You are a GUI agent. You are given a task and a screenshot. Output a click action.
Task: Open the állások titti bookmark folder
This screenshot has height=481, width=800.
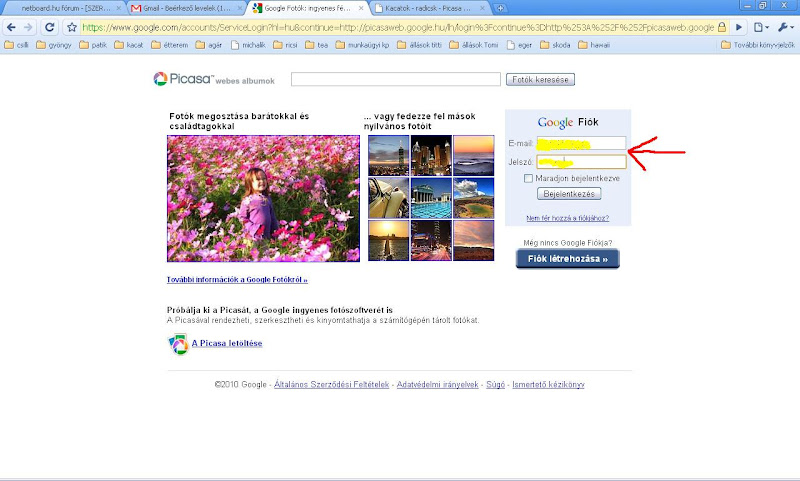(x=420, y=45)
